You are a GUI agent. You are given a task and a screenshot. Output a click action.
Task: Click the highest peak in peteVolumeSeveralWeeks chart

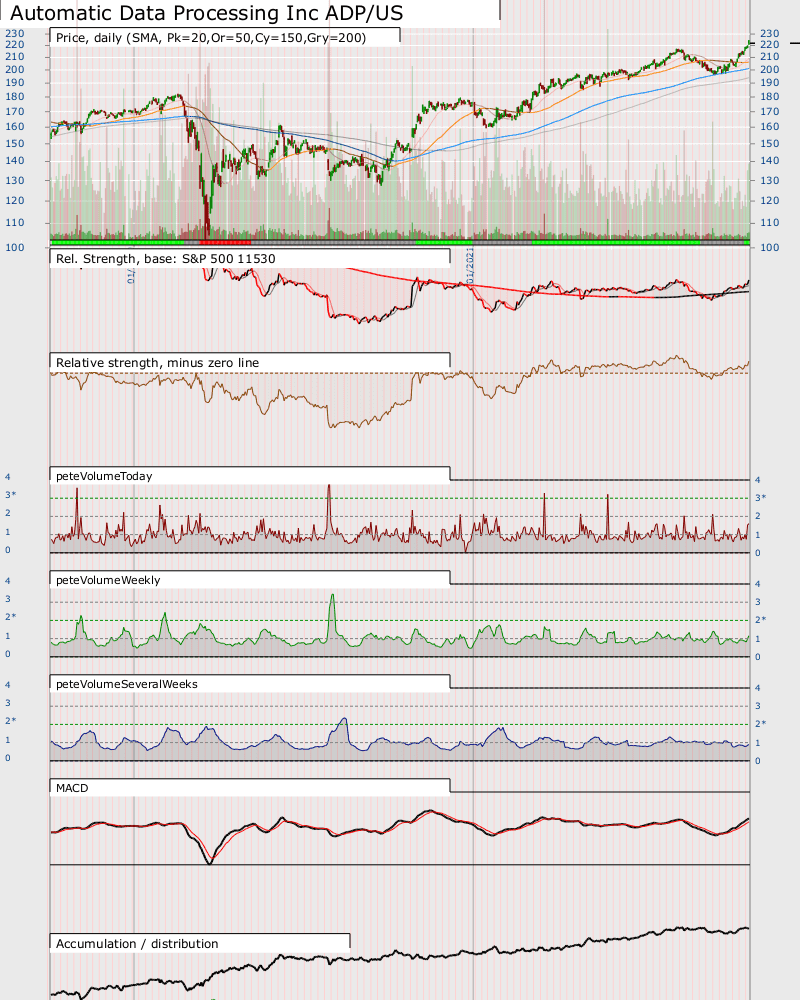tap(344, 720)
